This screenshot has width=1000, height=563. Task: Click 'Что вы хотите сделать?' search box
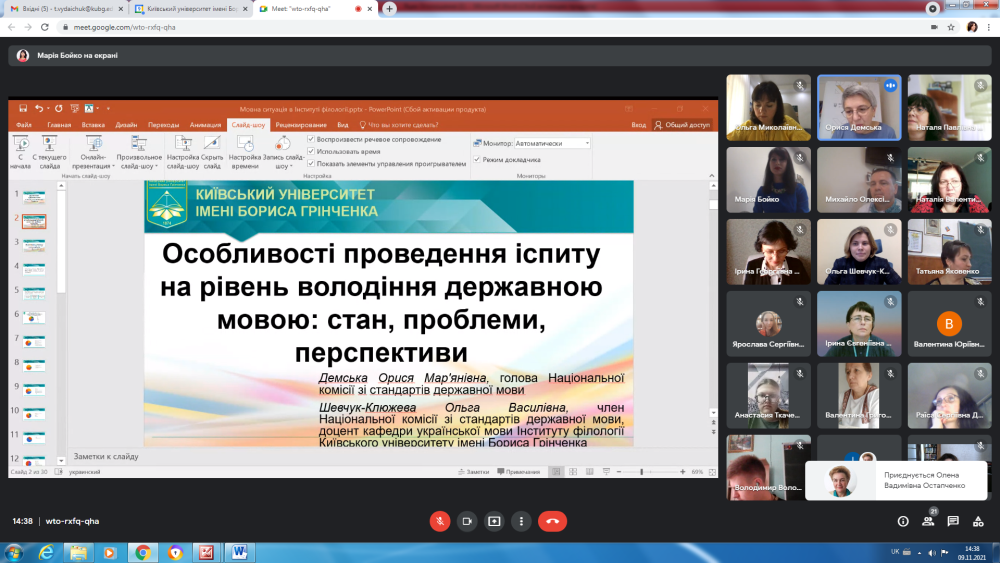click(x=399, y=125)
